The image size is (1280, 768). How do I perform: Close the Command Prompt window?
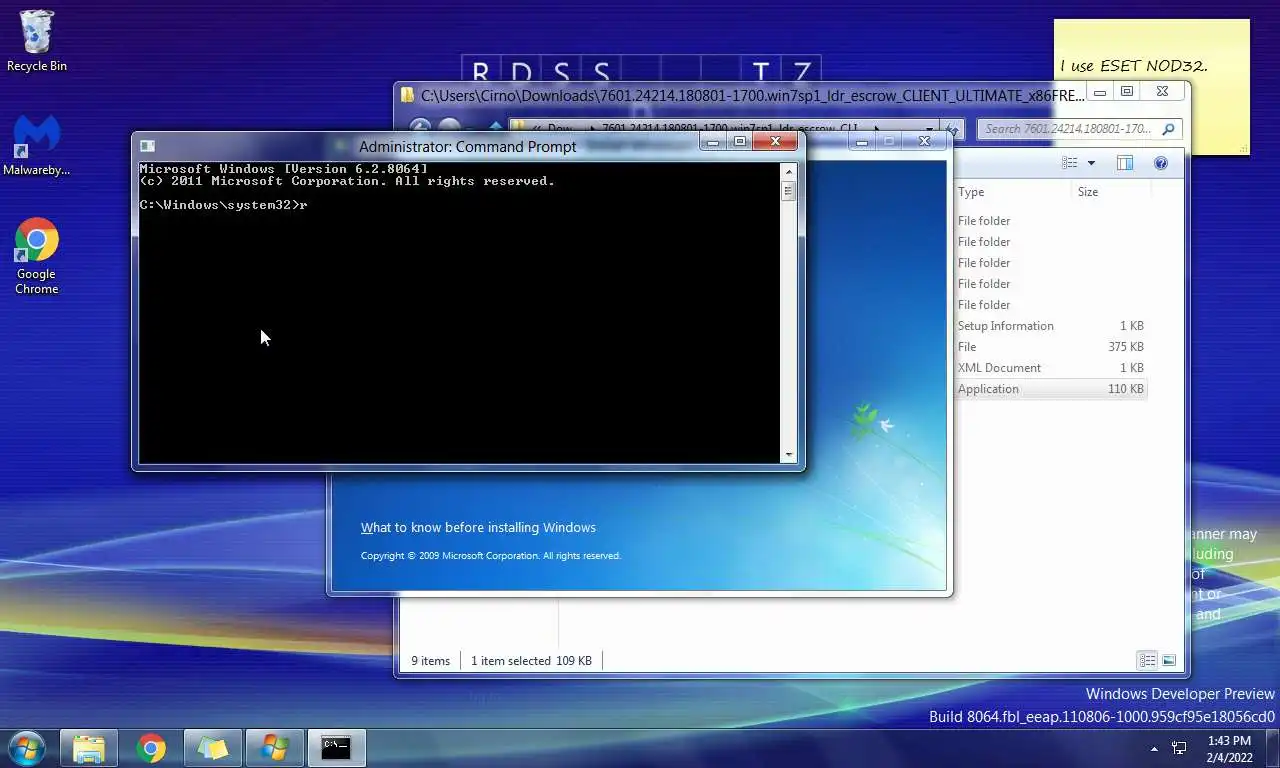(775, 142)
